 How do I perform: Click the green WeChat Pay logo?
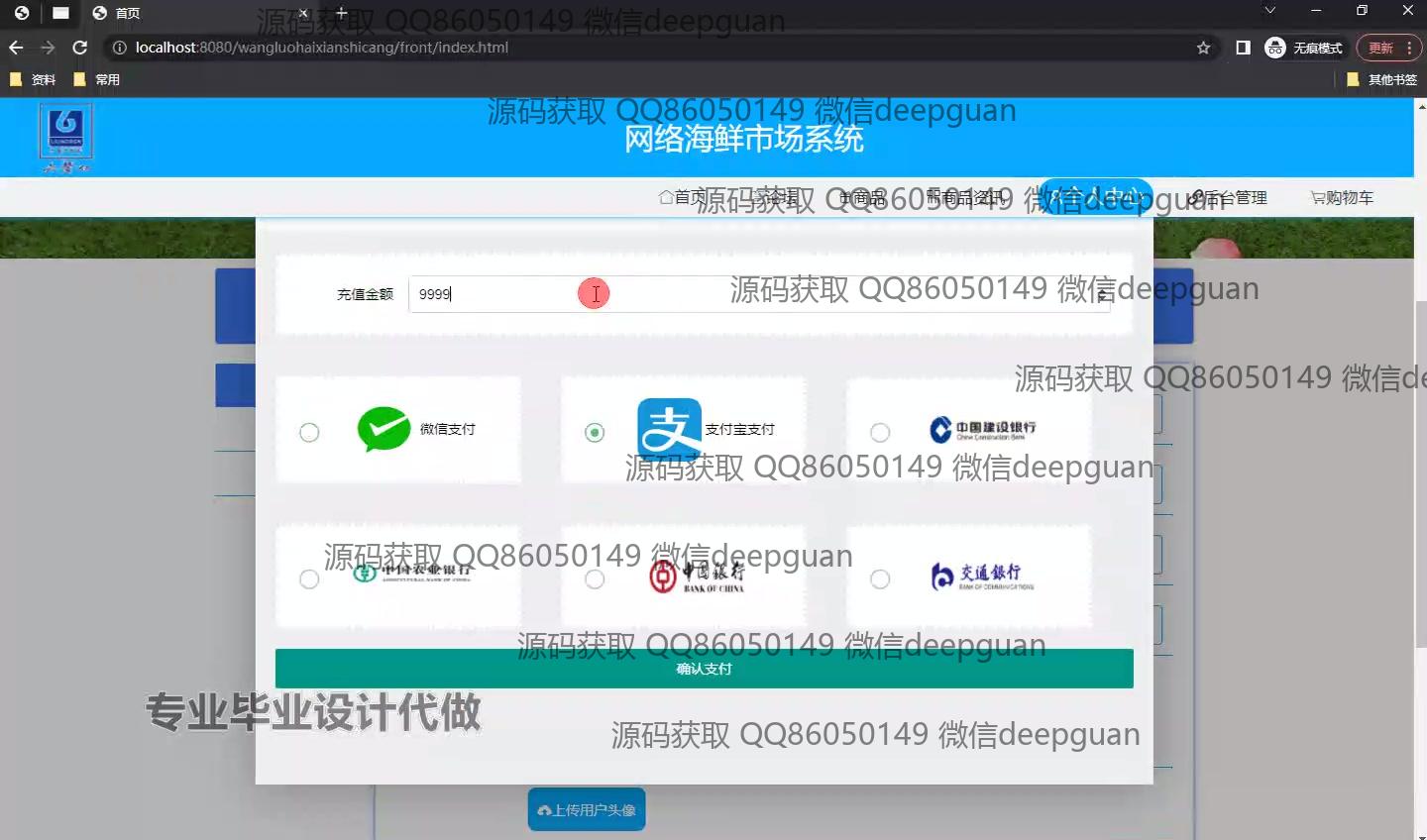coord(384,429)
